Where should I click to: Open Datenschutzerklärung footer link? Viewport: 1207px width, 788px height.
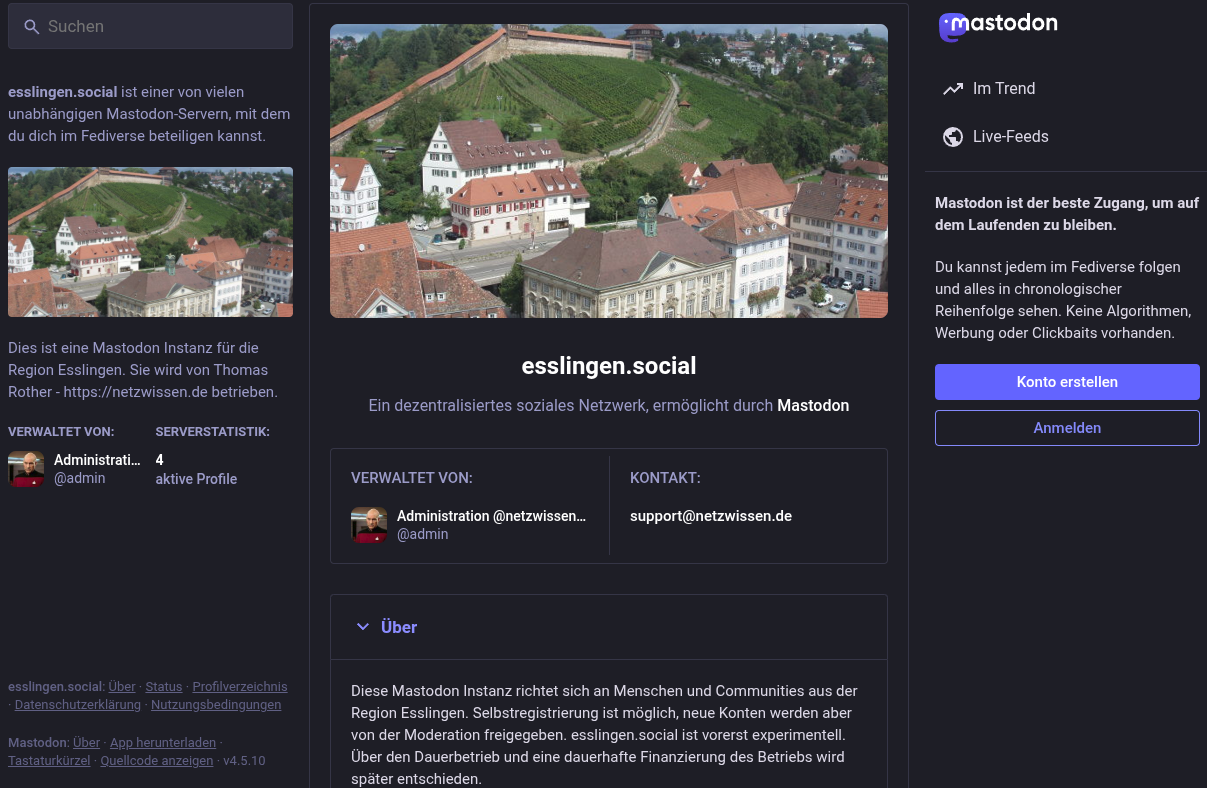(78, 705)
